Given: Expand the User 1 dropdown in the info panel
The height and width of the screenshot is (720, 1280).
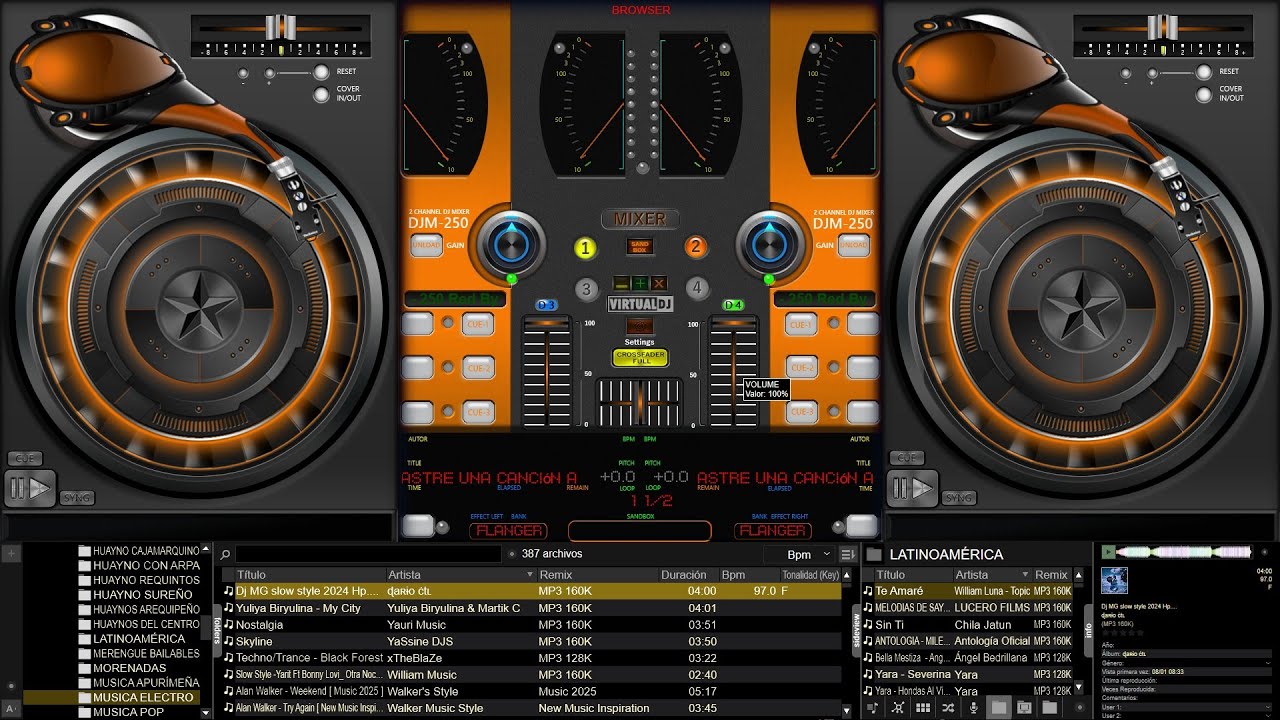Looking at the screenshot, I should pos(1267,707).
